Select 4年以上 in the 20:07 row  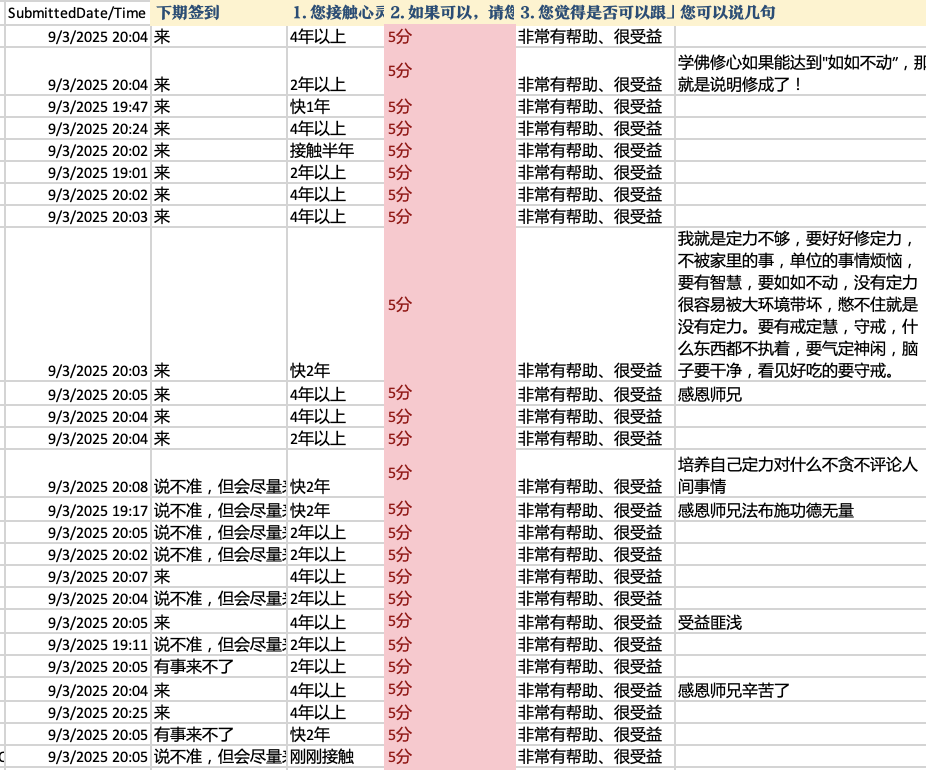[335, 576]
